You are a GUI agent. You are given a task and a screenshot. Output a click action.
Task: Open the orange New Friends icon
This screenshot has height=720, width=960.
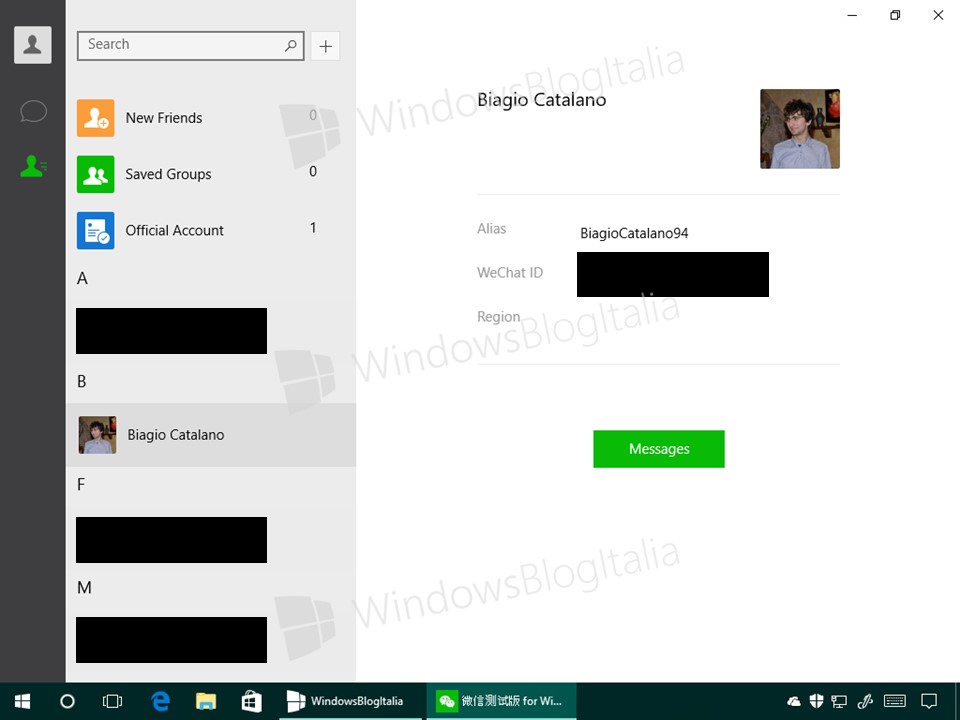click(x=96, y=118)
